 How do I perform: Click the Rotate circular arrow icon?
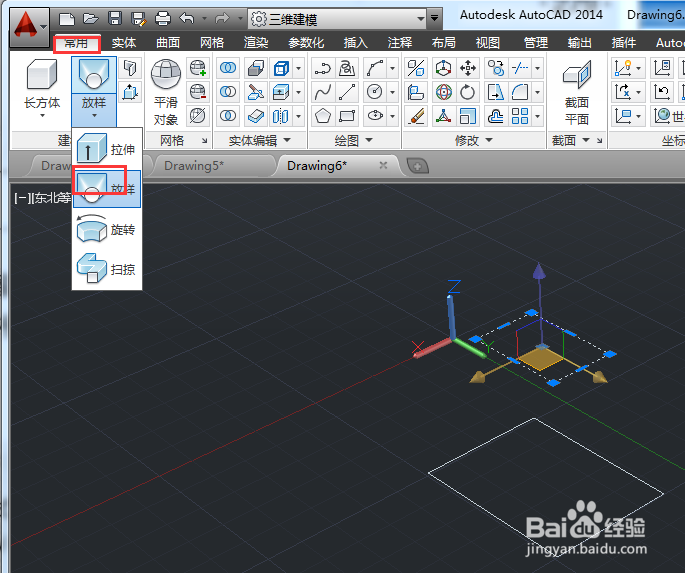point(468,92)
